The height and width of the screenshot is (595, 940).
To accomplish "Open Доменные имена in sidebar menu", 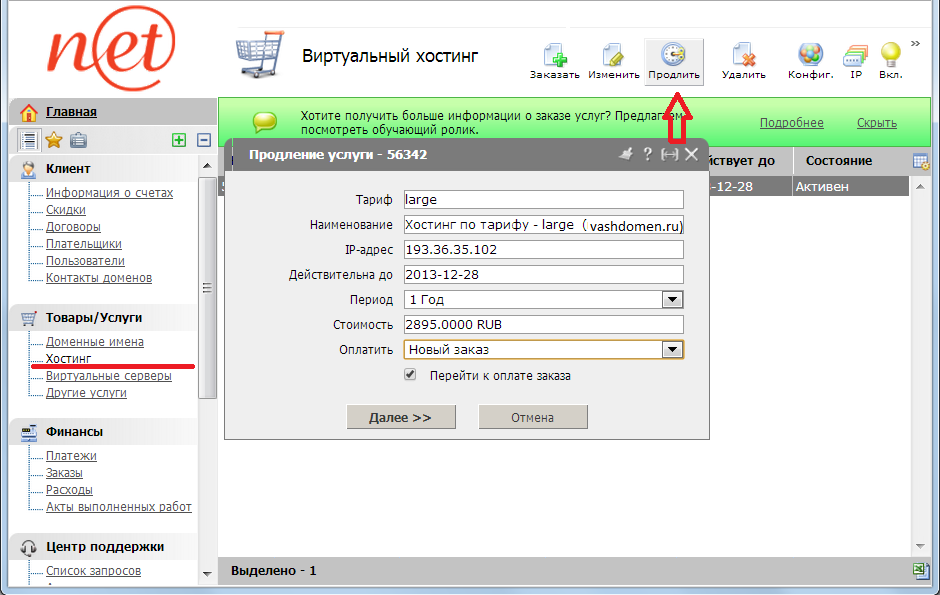I will coord(95,342).
